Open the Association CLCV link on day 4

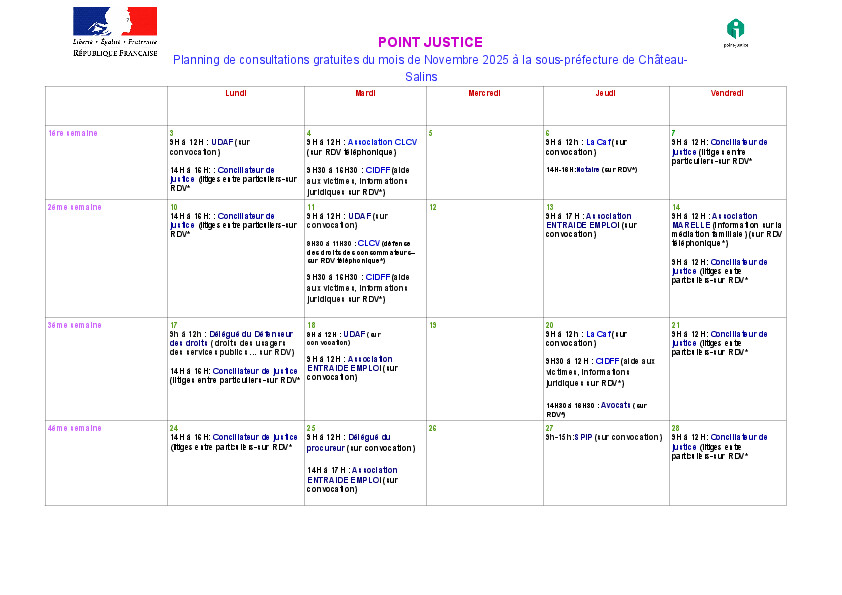click(x=382, y=142)
